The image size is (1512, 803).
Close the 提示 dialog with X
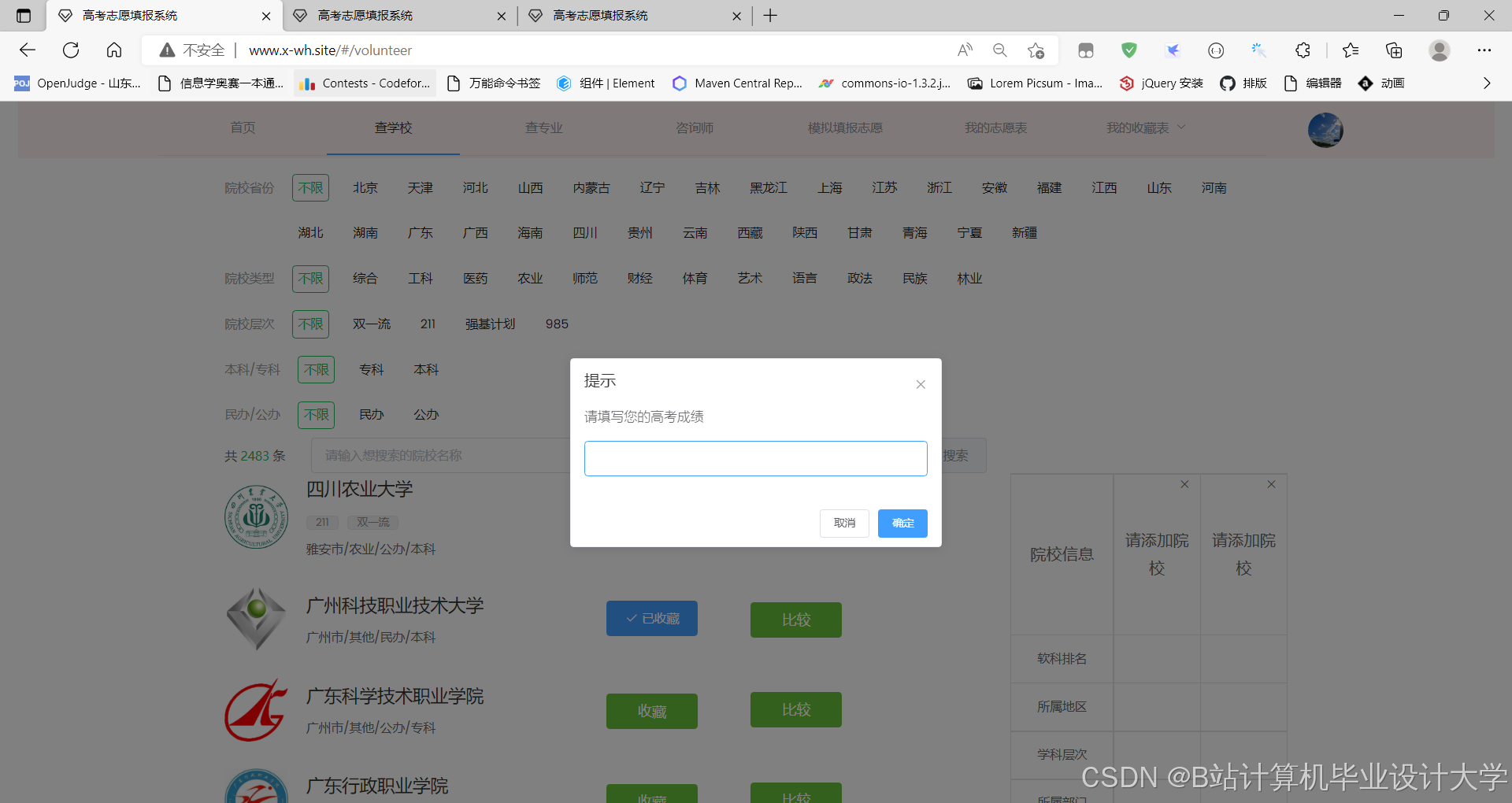(921, 384)
